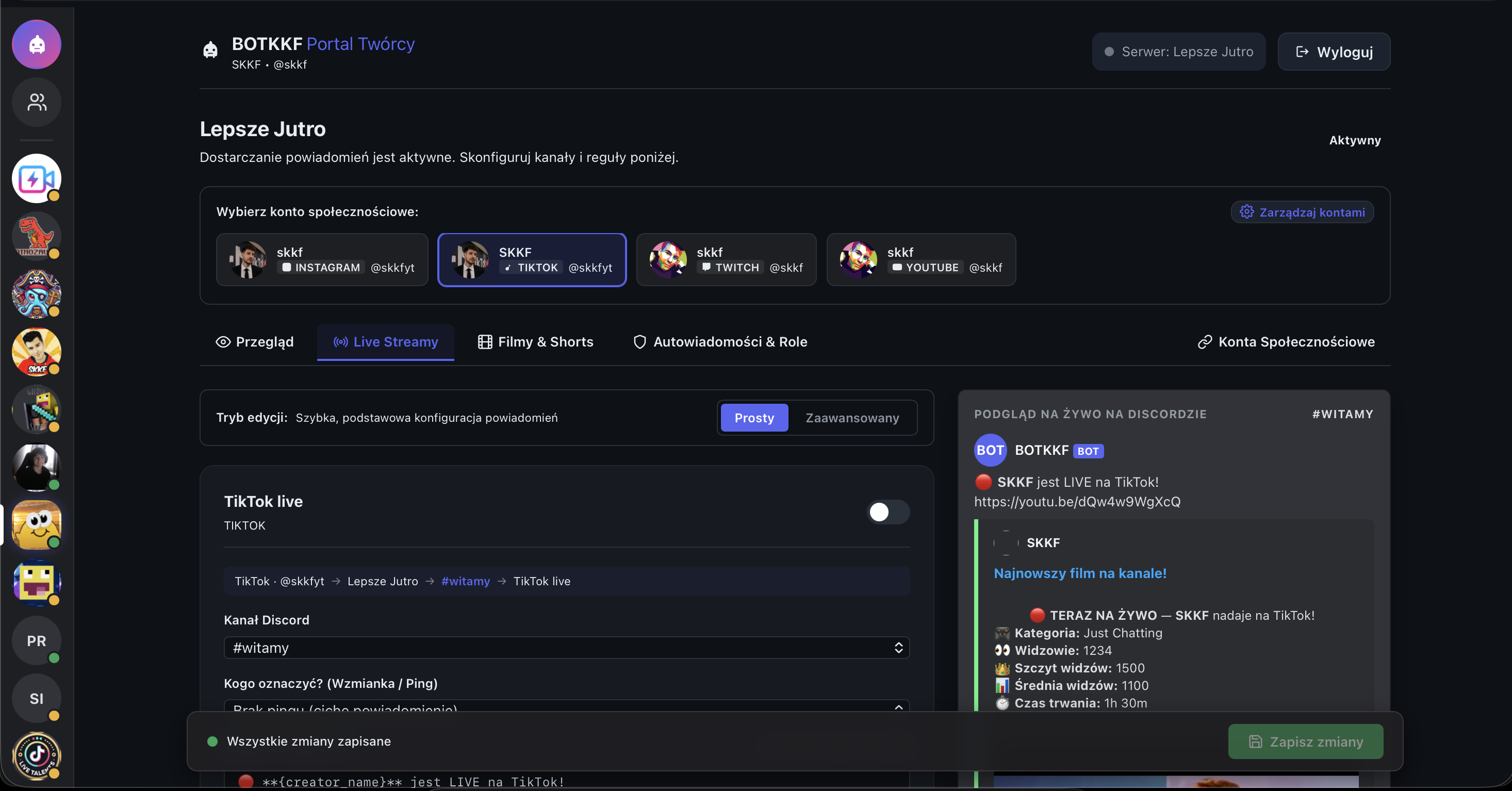
Task: Switch edit mode to Zaawansowany
Action: click(x=852, y=418)
